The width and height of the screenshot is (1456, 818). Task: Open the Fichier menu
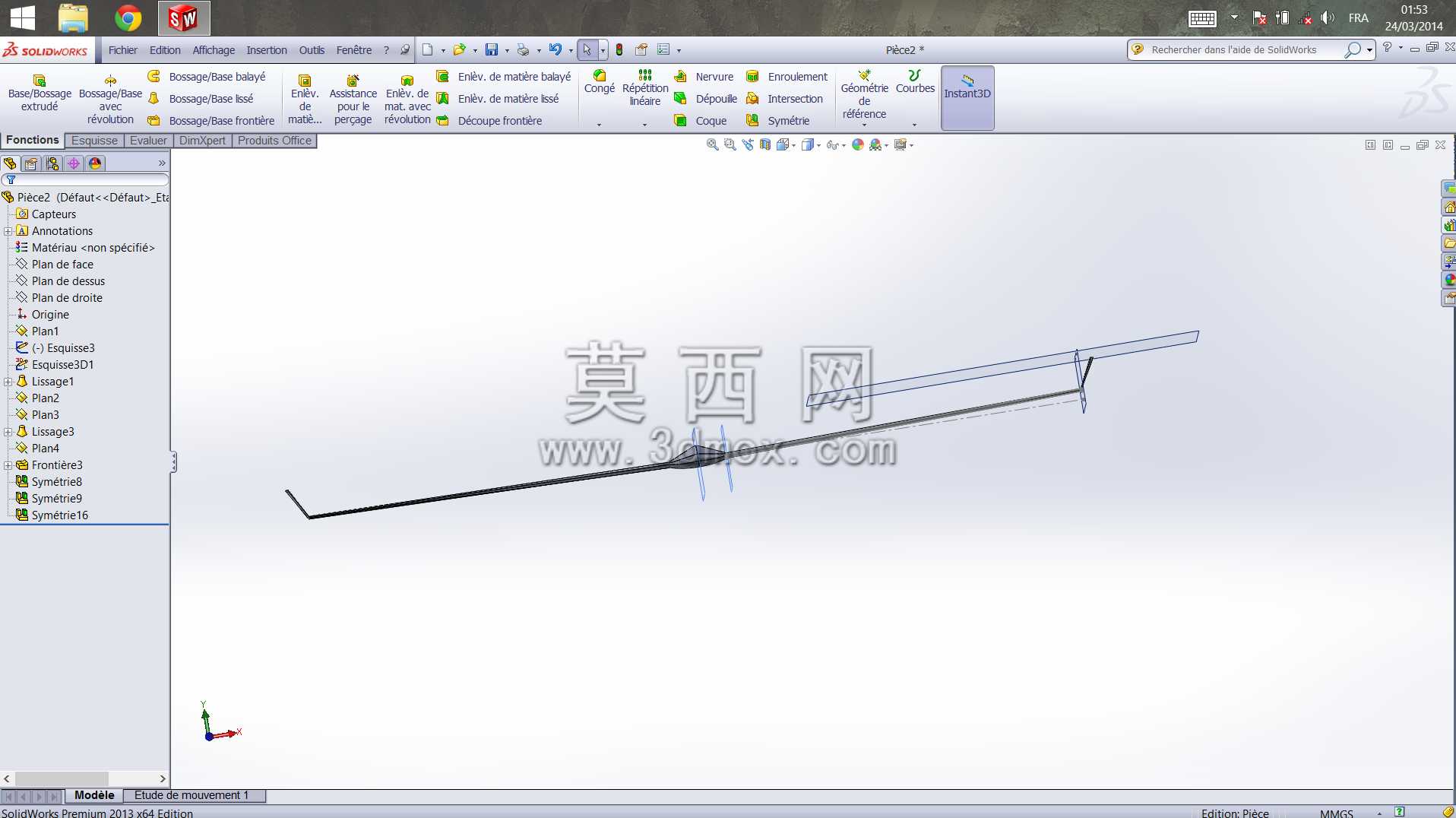pyautogui.click(x=123, y=50)
